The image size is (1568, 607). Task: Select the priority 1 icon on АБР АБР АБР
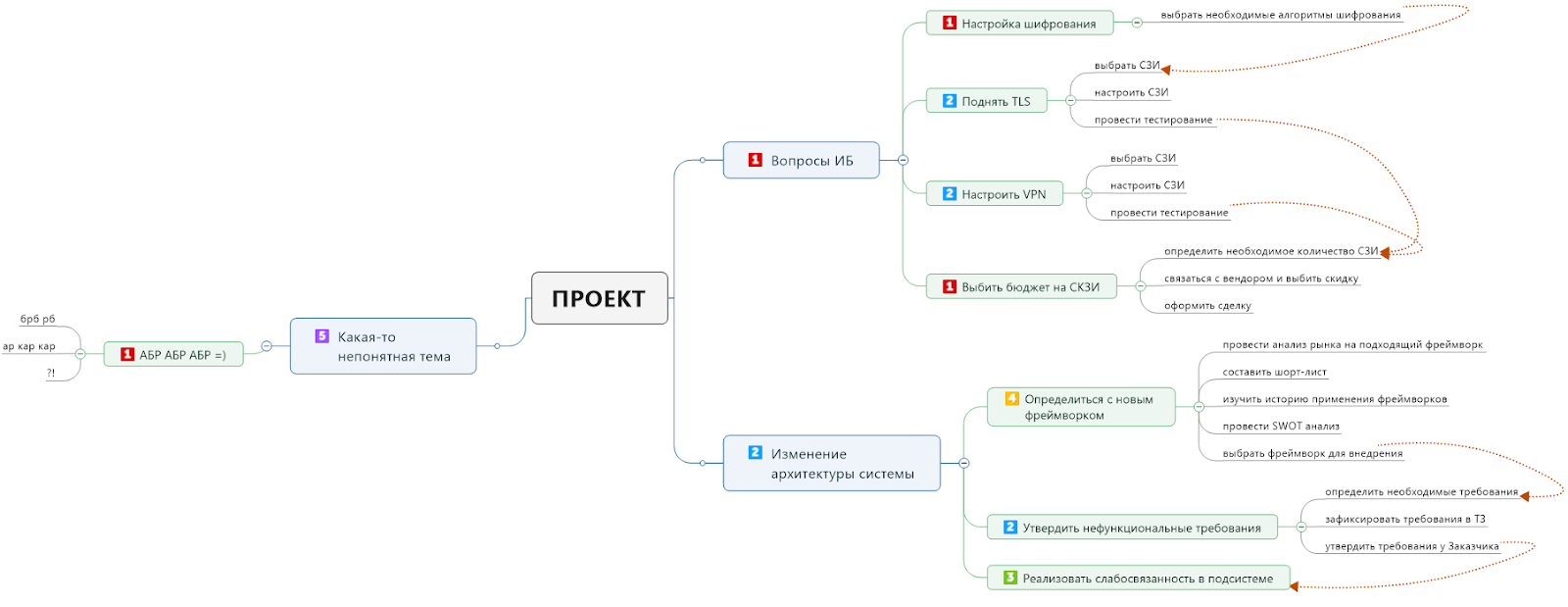(x=127, y=354)
